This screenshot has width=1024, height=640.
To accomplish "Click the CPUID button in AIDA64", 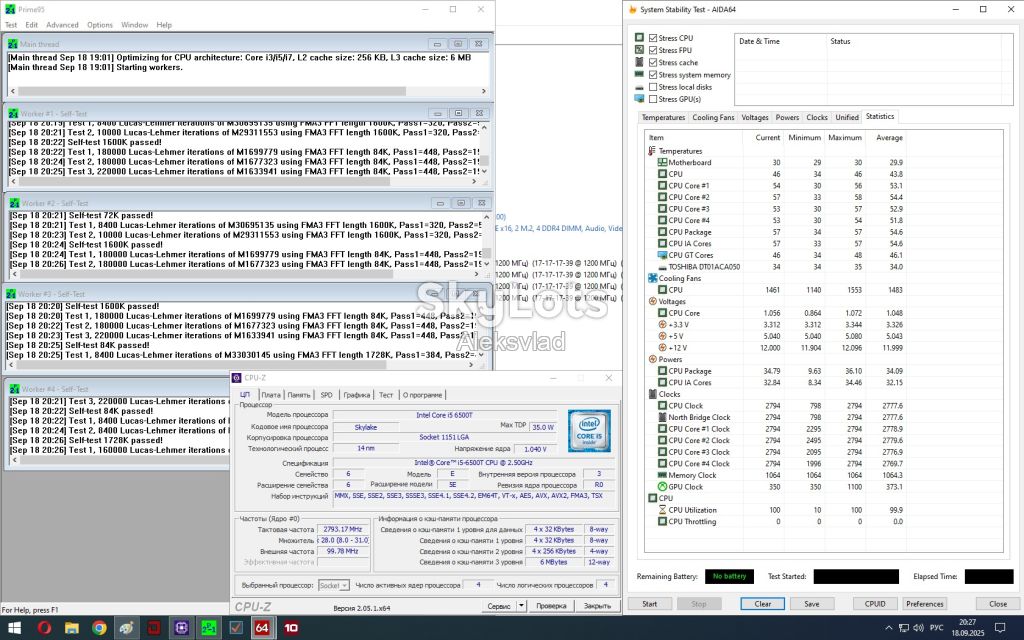I will (875, 604).
